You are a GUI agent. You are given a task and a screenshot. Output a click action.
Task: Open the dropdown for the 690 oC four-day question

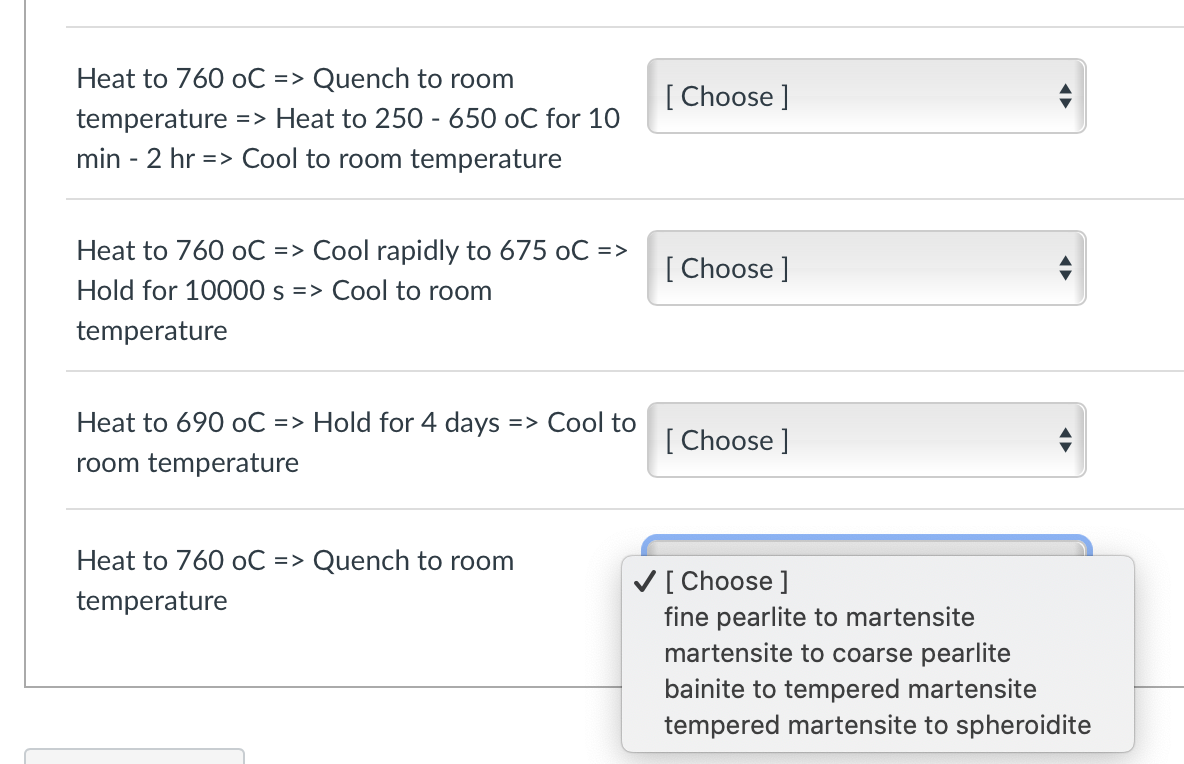pos(866,440)
